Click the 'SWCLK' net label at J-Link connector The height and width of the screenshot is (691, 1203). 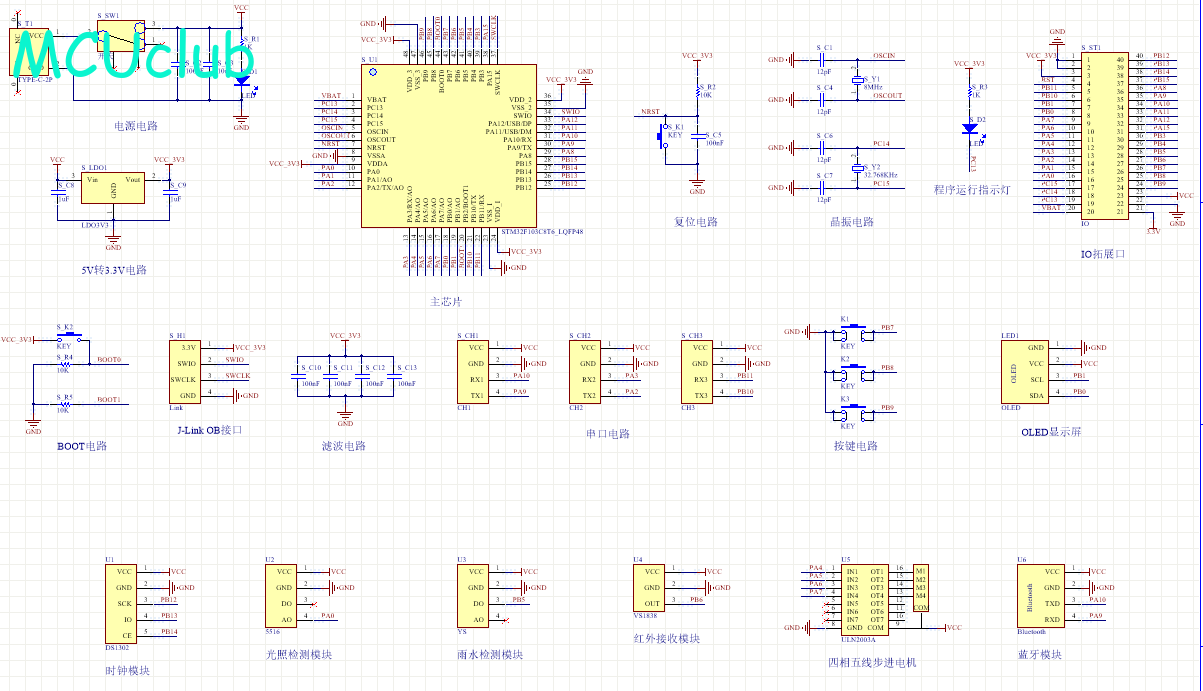(238, 376)
